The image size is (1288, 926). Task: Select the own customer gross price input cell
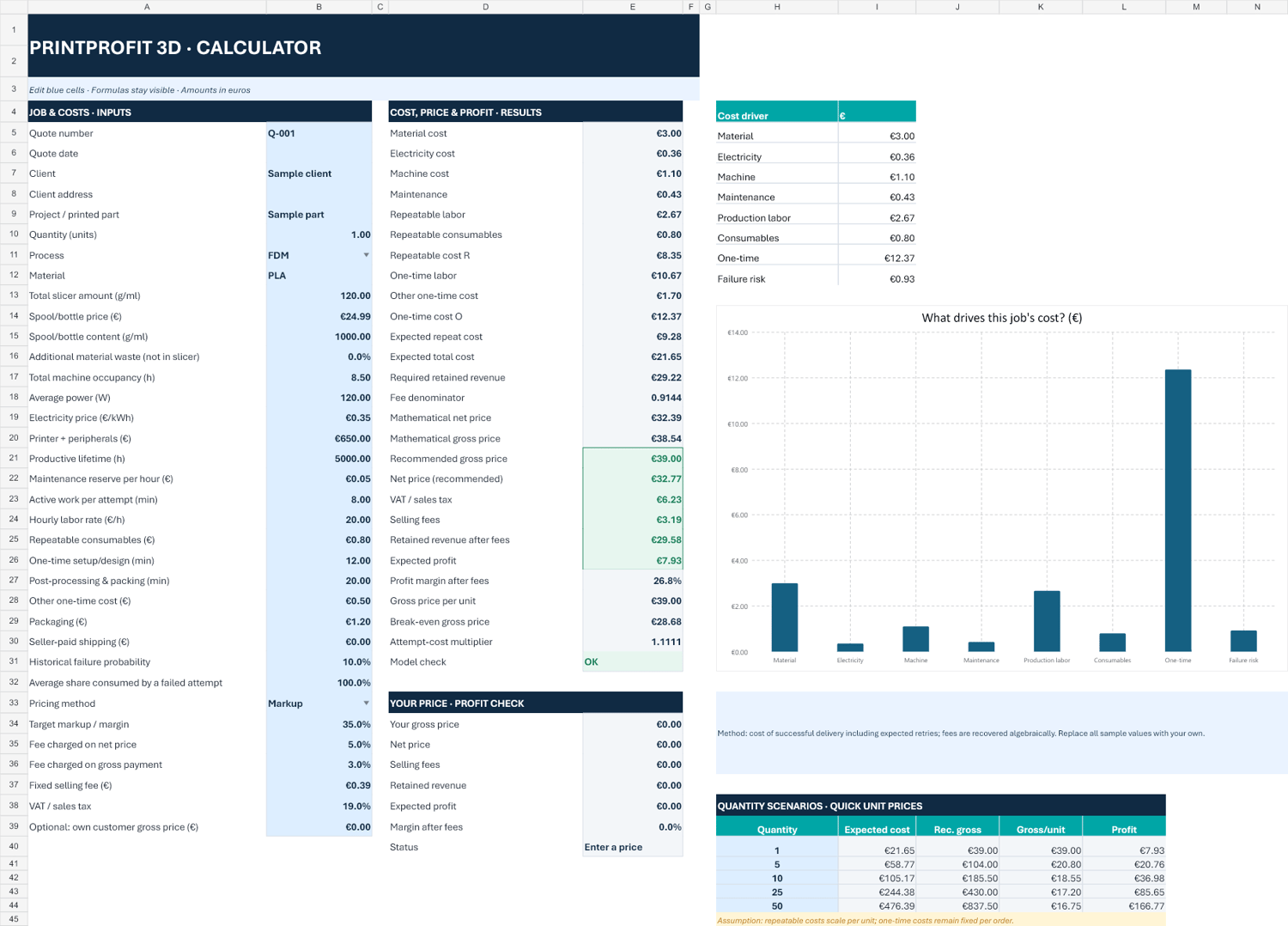click(319, 827)
